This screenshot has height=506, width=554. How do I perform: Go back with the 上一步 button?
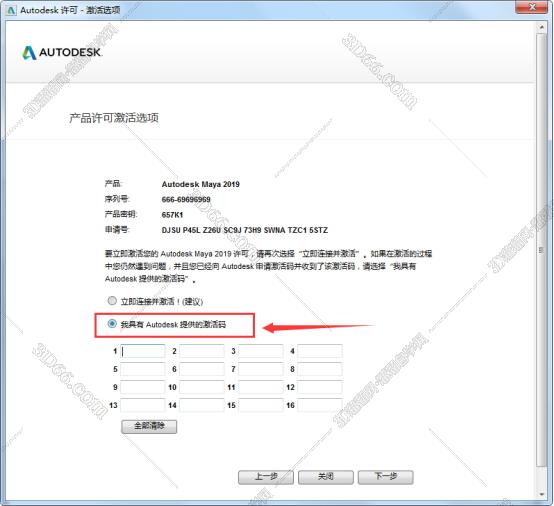[x=266, y=477]
